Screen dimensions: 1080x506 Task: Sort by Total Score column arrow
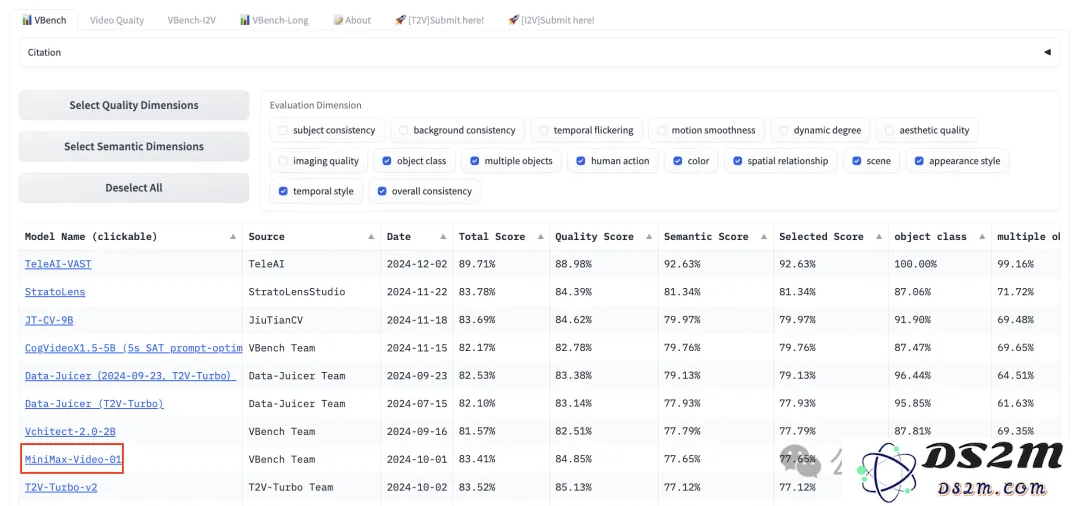click(541, 237)
